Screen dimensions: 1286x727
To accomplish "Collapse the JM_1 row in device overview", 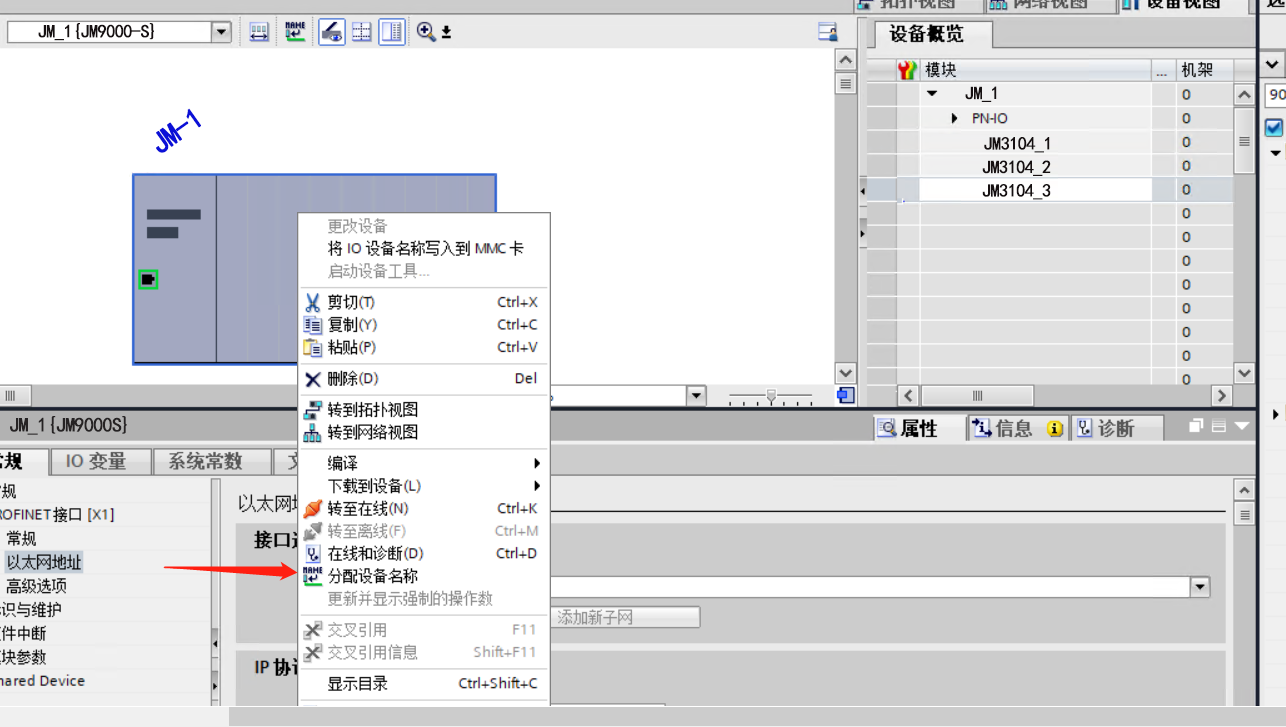I will [x=932, y=94].
